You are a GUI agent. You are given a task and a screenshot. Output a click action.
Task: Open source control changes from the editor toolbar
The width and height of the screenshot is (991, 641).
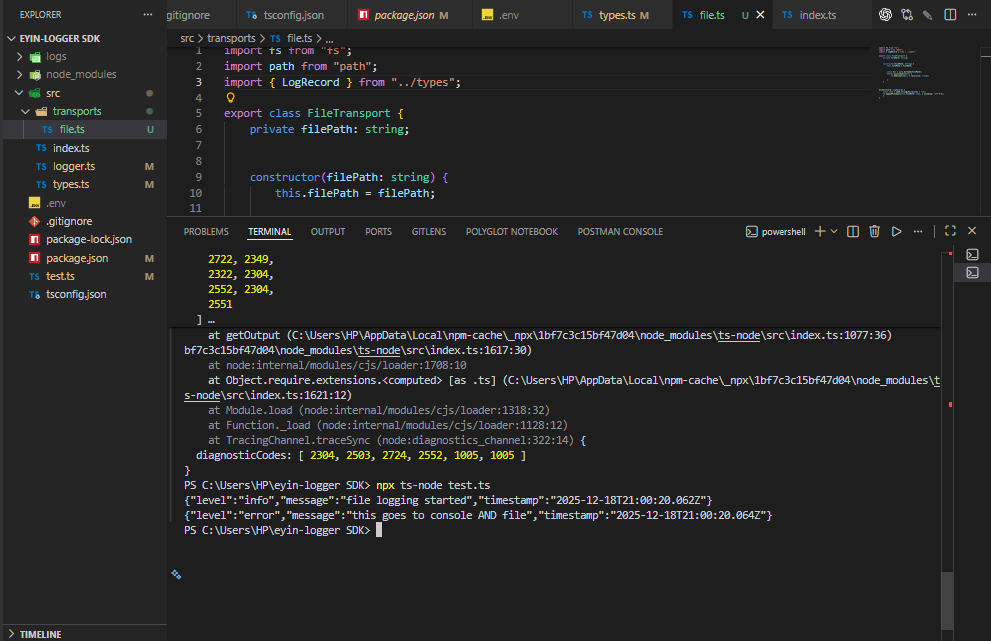pos(908,14)
